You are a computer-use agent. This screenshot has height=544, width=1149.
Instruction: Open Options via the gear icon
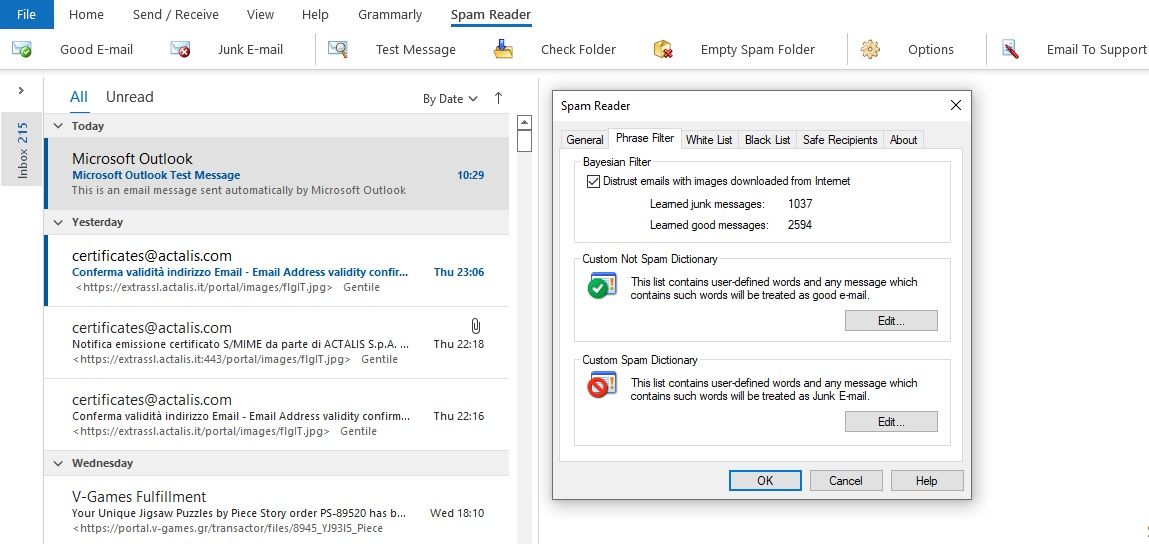(870, 49)
